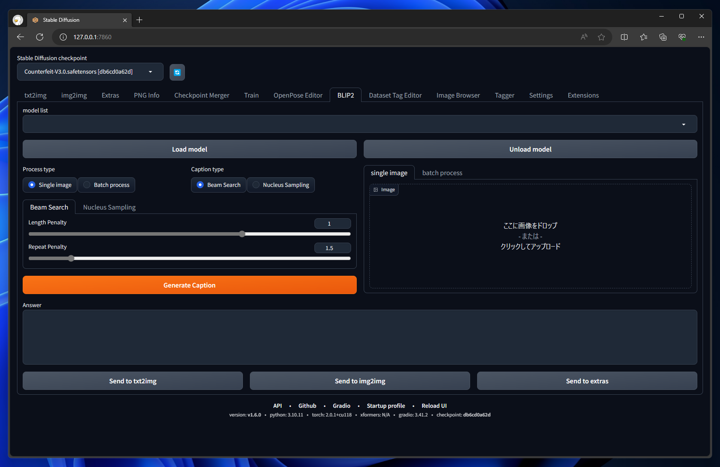Select the single image upload tab
Image resolution: width=720 pixels, height=467 pixels.
[389, 173]
